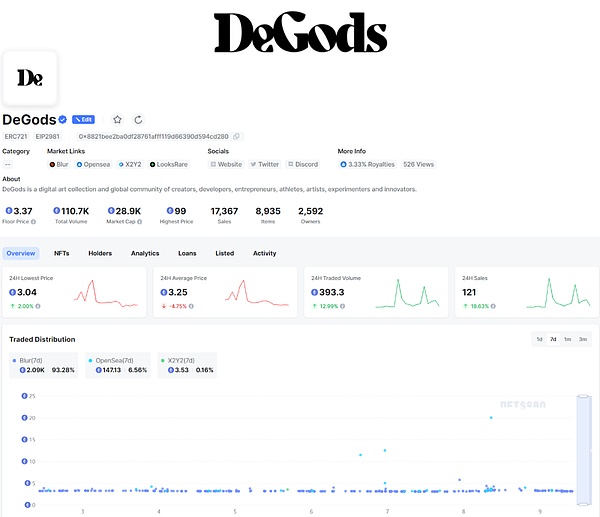Select the 3m time range option
The height and width of the screenshot is (517, 600).
pyautogui.click(x=582, y=339)
